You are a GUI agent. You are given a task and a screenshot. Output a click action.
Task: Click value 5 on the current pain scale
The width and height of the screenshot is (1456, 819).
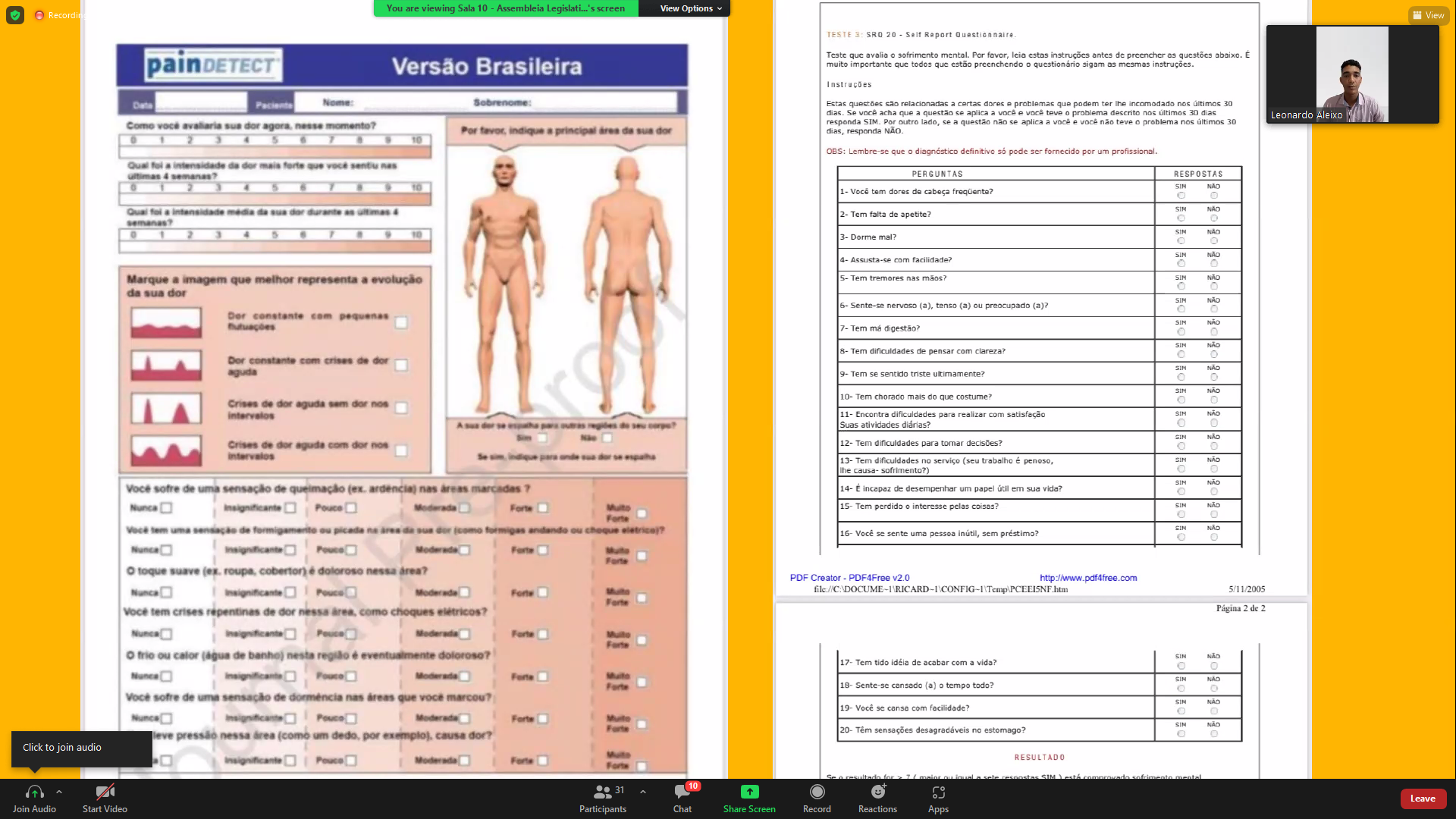[275, 140]
